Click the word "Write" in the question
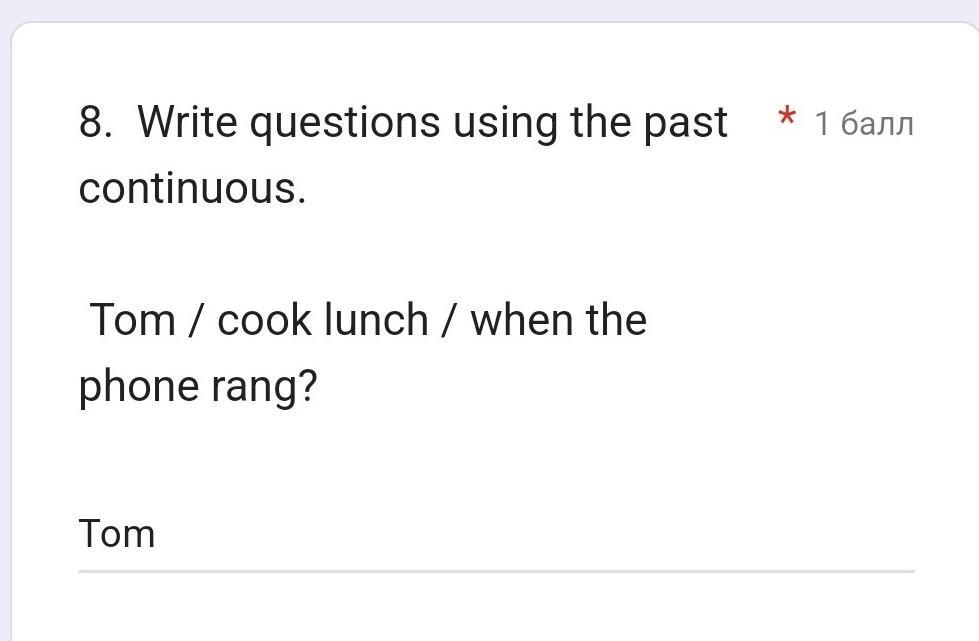Viewport: 979px width, 641px height. [189, 122]
